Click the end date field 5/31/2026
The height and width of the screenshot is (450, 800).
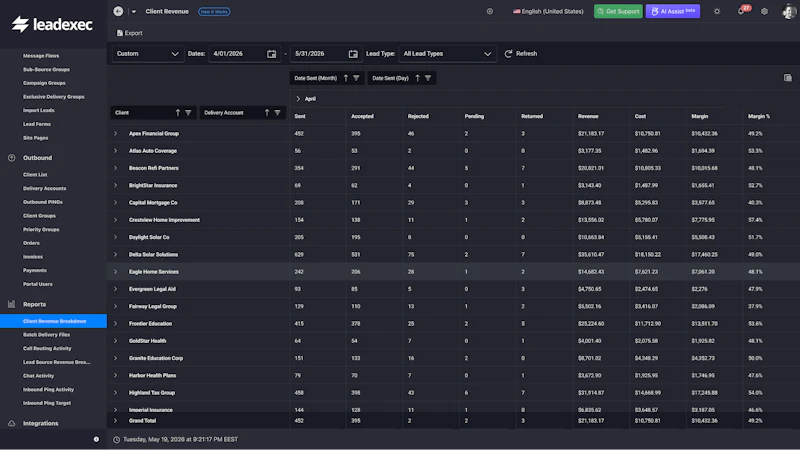(319, 54)
